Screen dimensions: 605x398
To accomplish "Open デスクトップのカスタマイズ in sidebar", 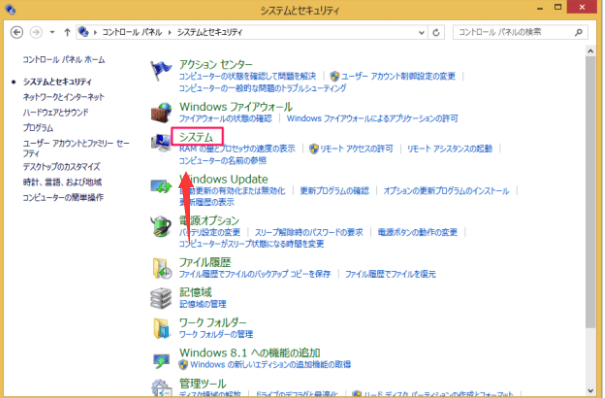I will point(61,167).
